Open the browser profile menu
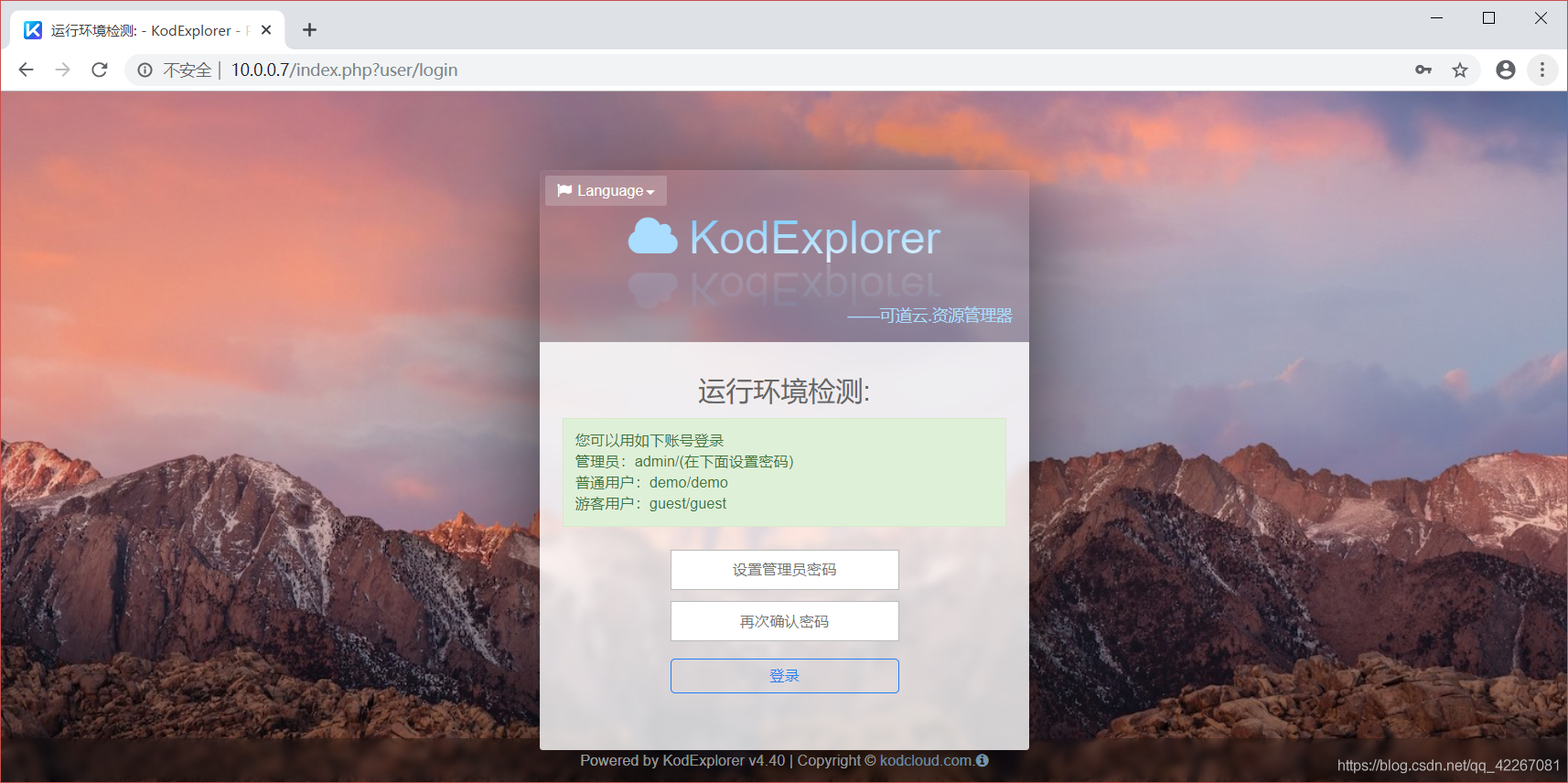Screen dimensions: 1568x783 [x=1506, y=70]
